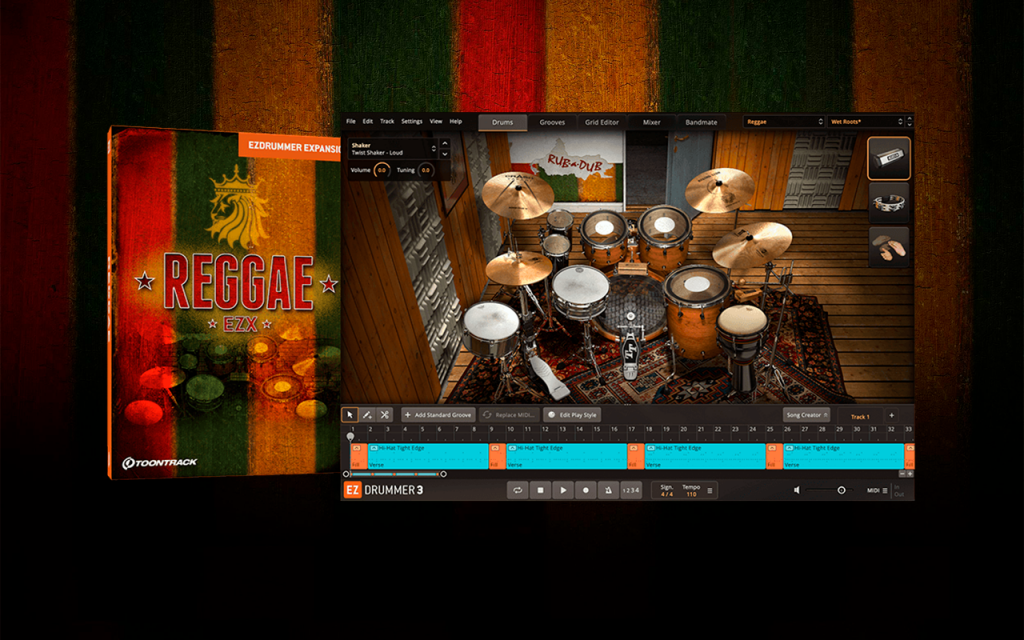Open the View menu
Viewport: 1024px width, 640px height.
[x=436, y=121]
